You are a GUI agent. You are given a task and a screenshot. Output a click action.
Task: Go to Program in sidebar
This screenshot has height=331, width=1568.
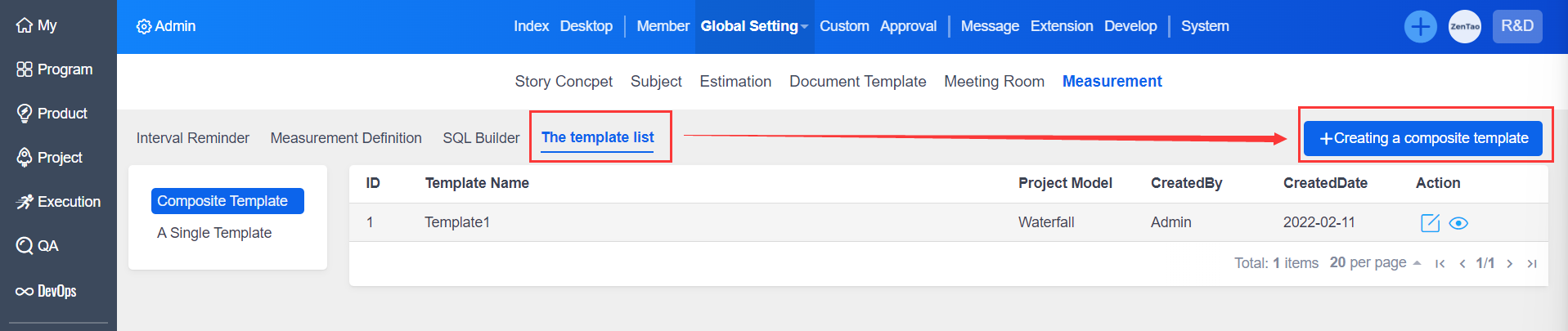click(x=55, y=69)
